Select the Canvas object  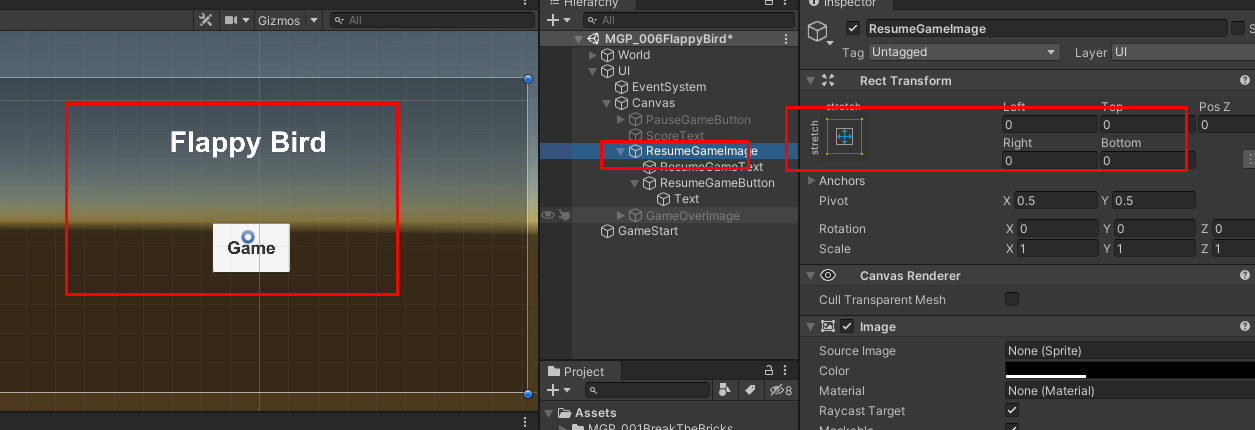coord(653,103)
